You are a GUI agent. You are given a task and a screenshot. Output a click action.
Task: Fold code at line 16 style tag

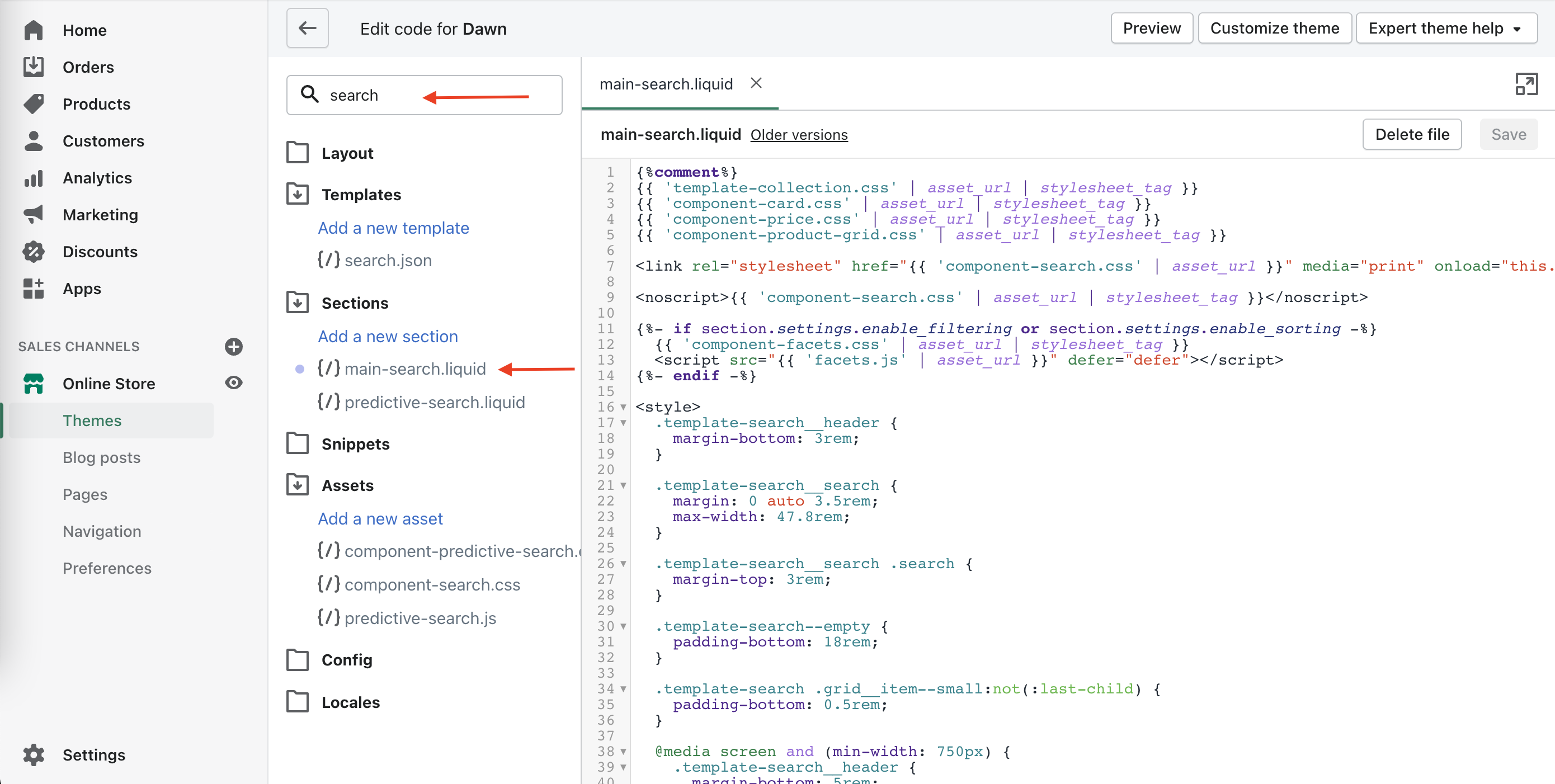click(624, 408)
